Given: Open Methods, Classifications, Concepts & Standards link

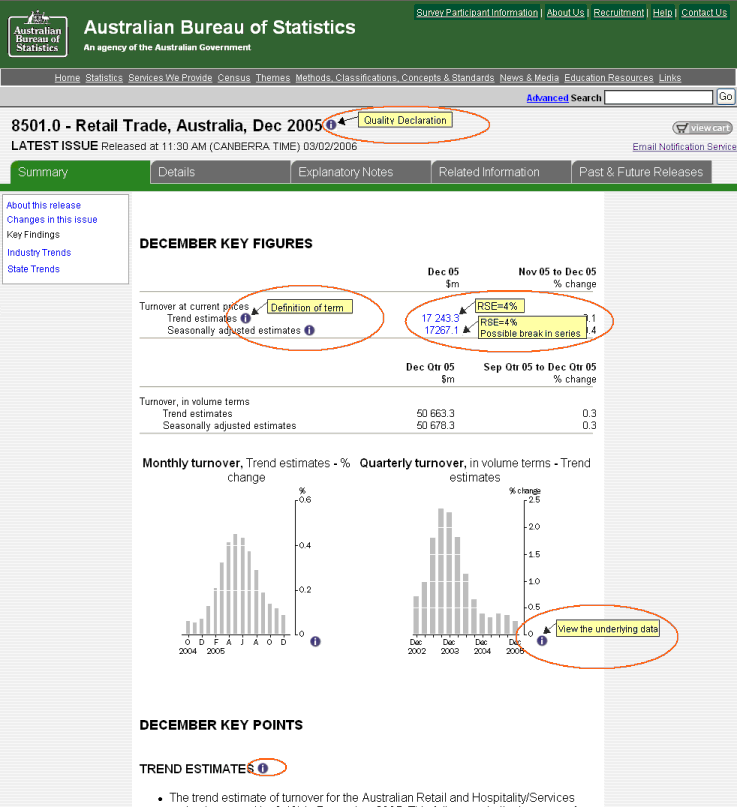Looking at the screenshot, I should 395,78.
